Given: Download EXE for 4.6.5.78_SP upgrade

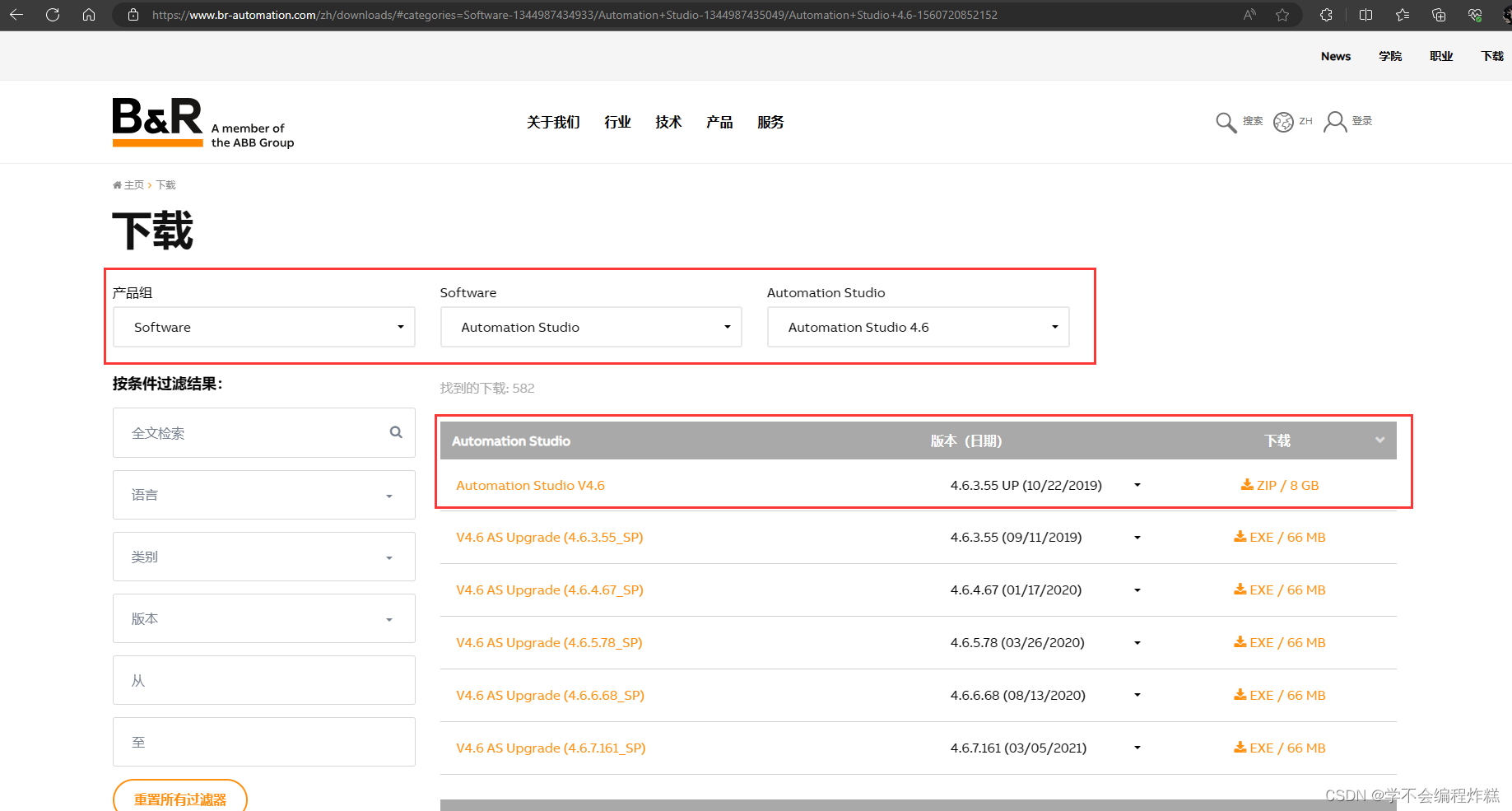Looking at the screenshot, I should click(1280, 643).
